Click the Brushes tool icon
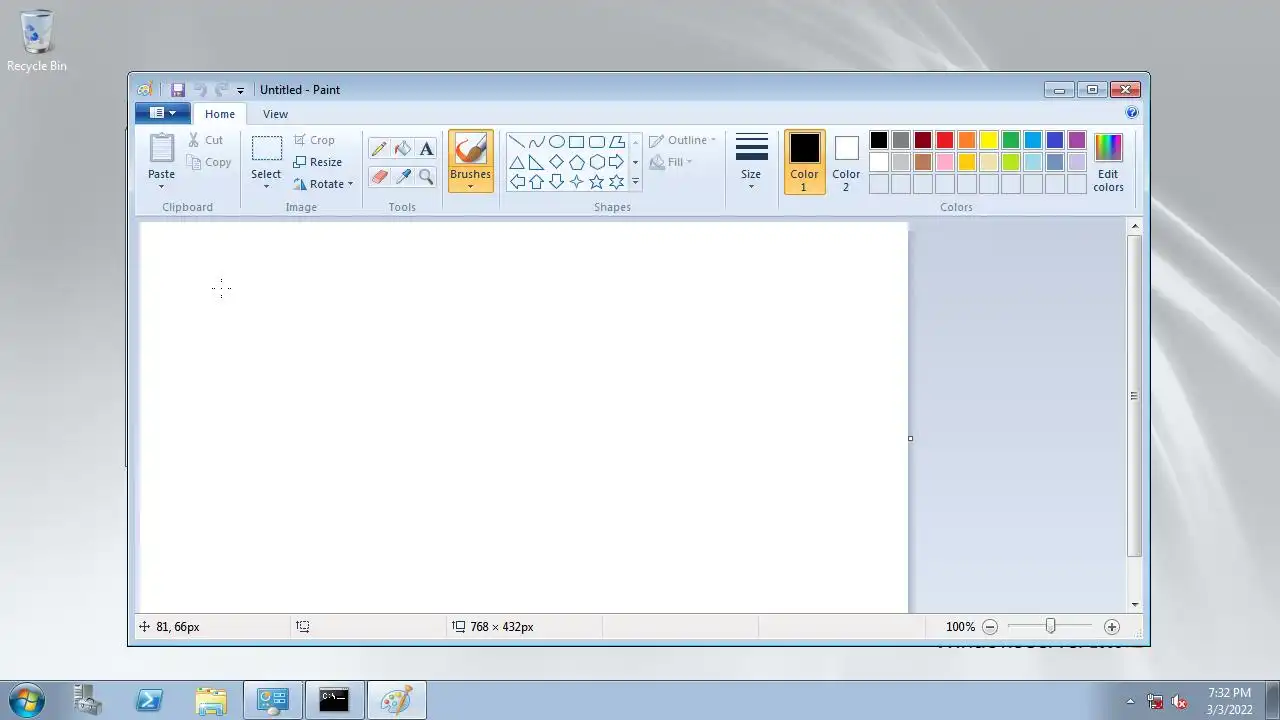The image size is (1280, 720). point(470,150)
